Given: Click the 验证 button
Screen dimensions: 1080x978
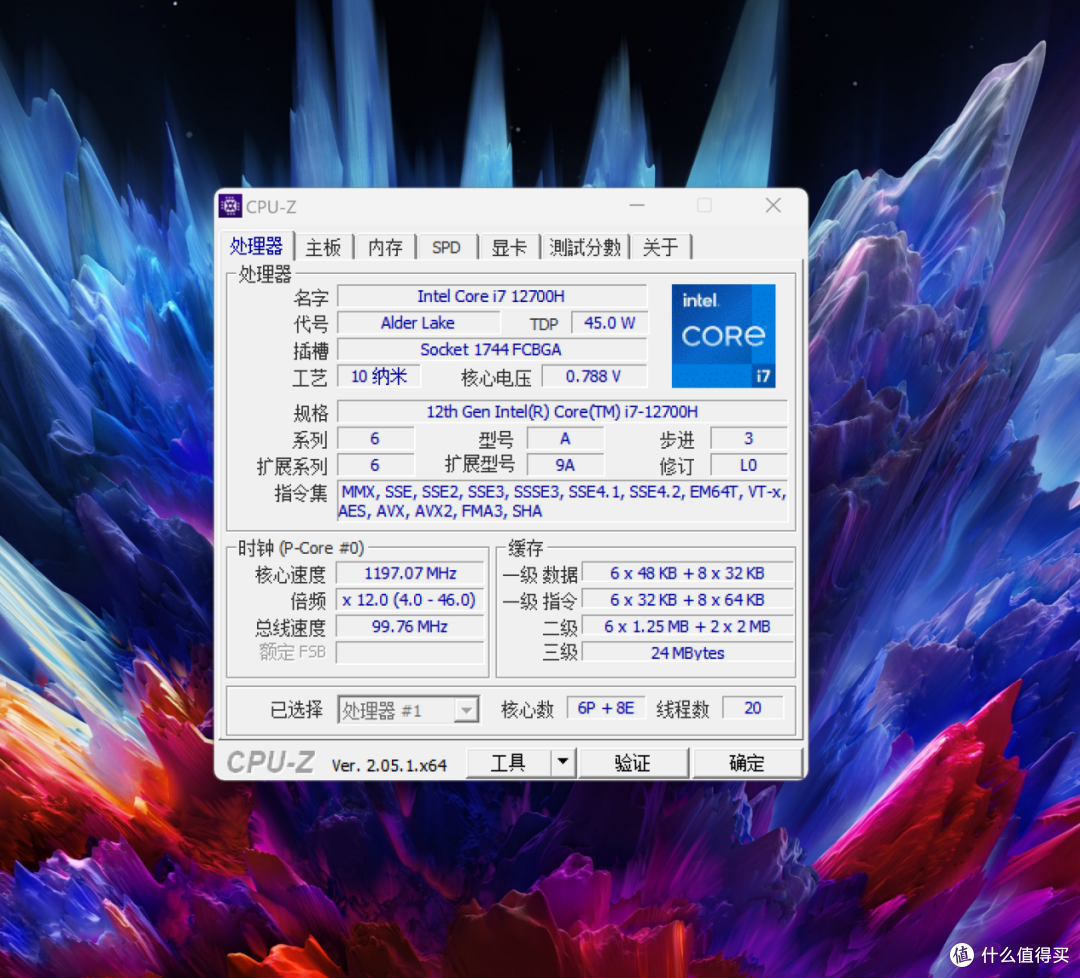Looking at the screenshot, I should [x=633, y=762].
